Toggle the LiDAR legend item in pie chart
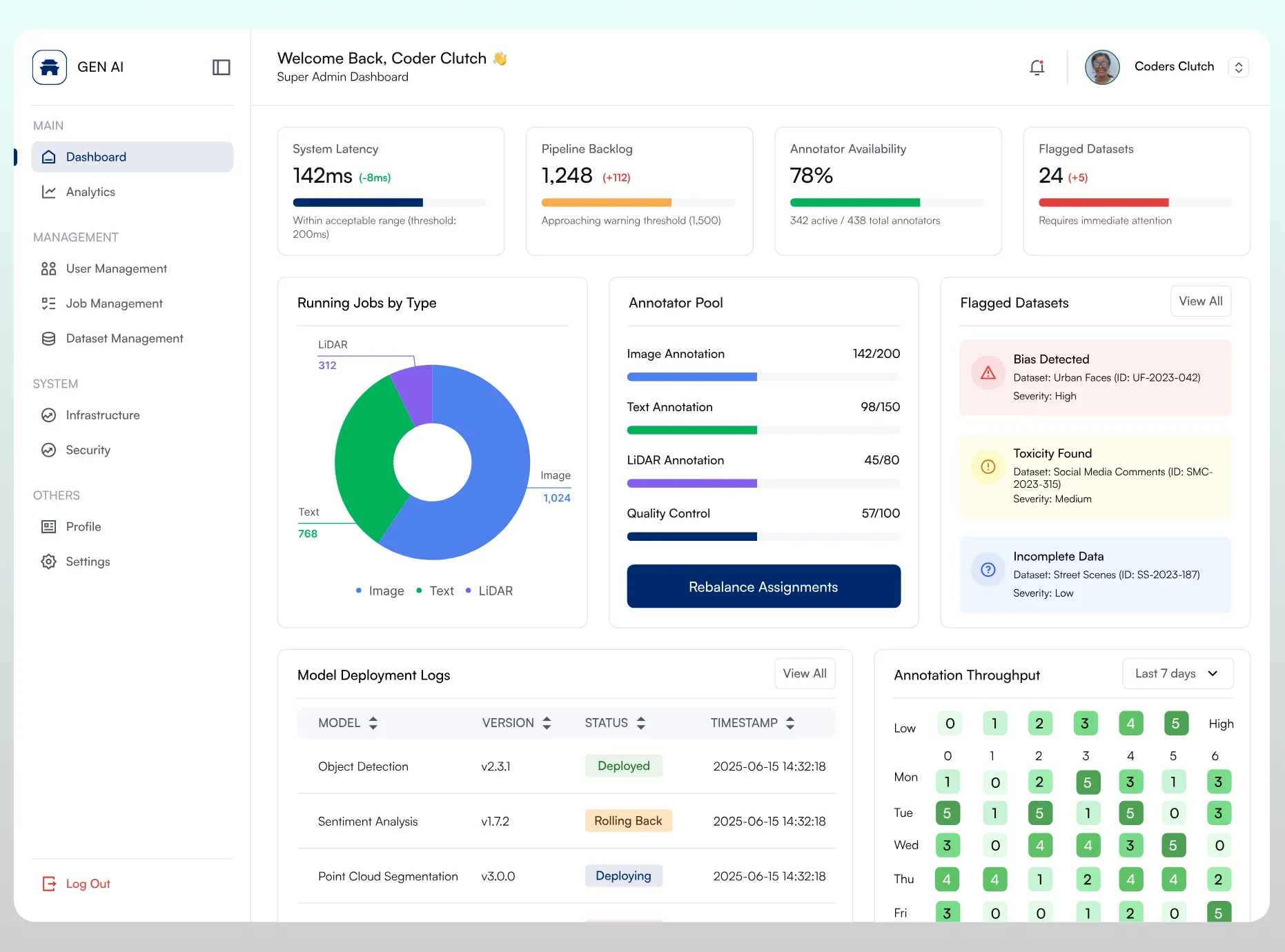This screenshot has width=1285, height=952. point(489,591)
